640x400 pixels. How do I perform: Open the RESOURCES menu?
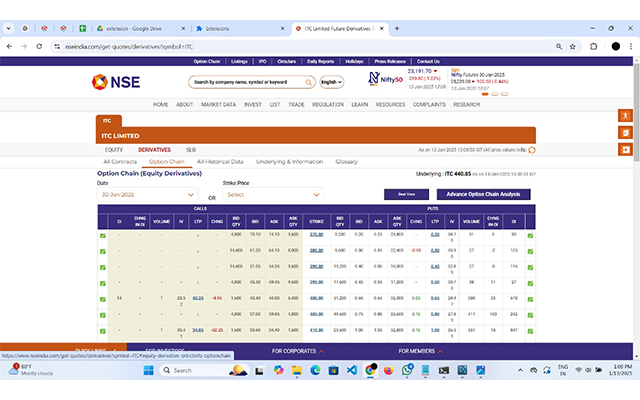(390, 104)
